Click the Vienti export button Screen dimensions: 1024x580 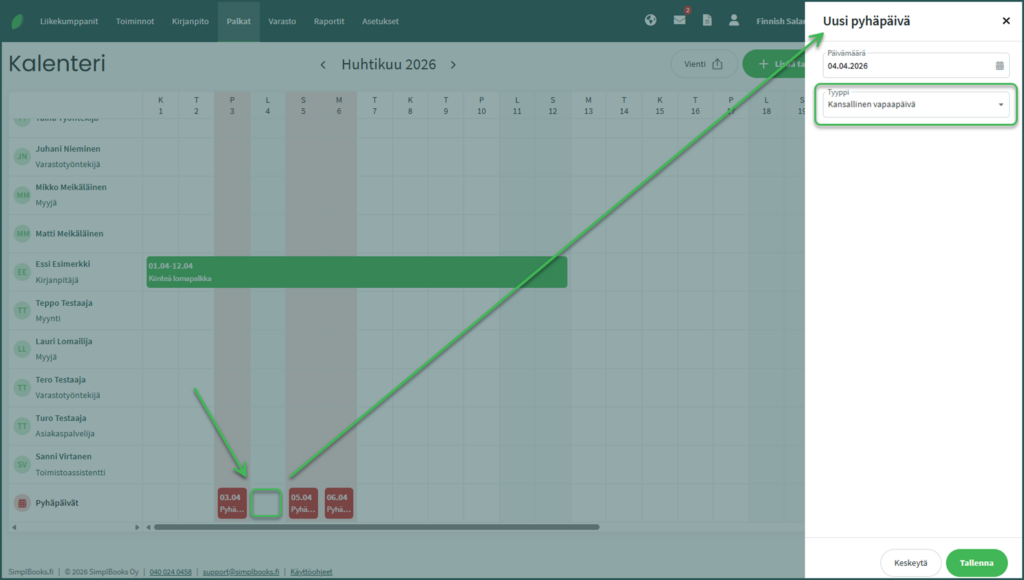point(703,65)
